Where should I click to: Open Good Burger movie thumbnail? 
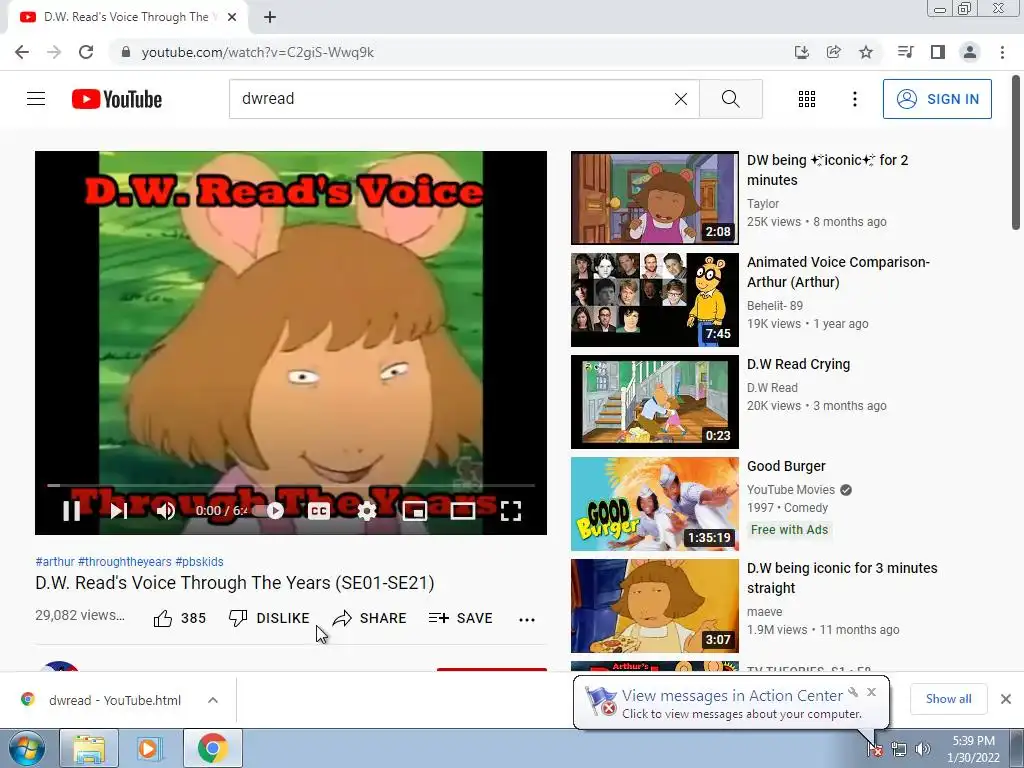point(654,504)
